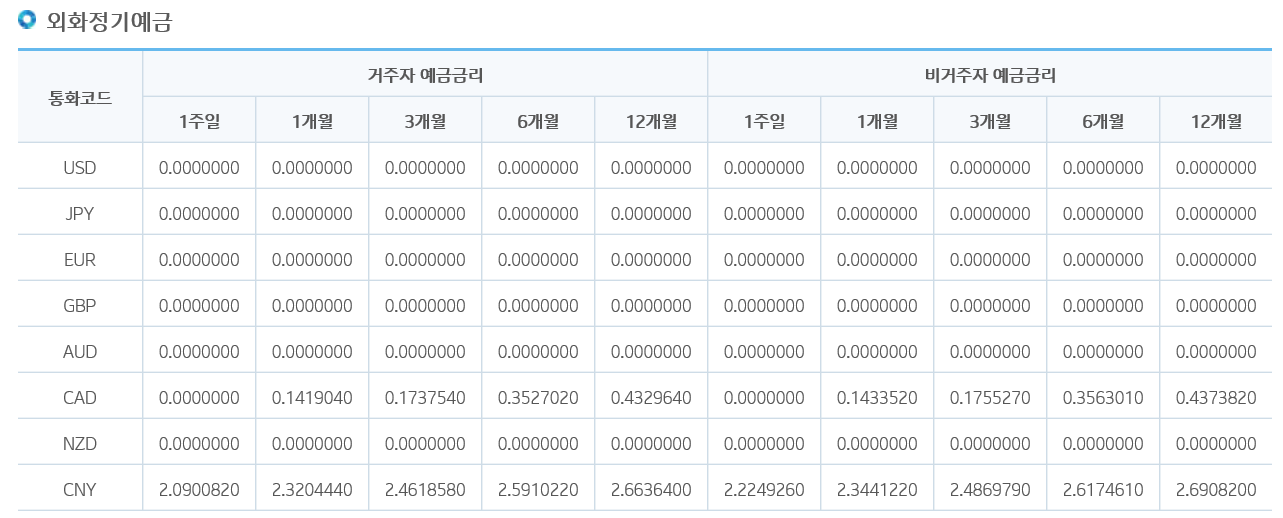
Task: Click the GBP currency code cell
Action: click(80, 305)
